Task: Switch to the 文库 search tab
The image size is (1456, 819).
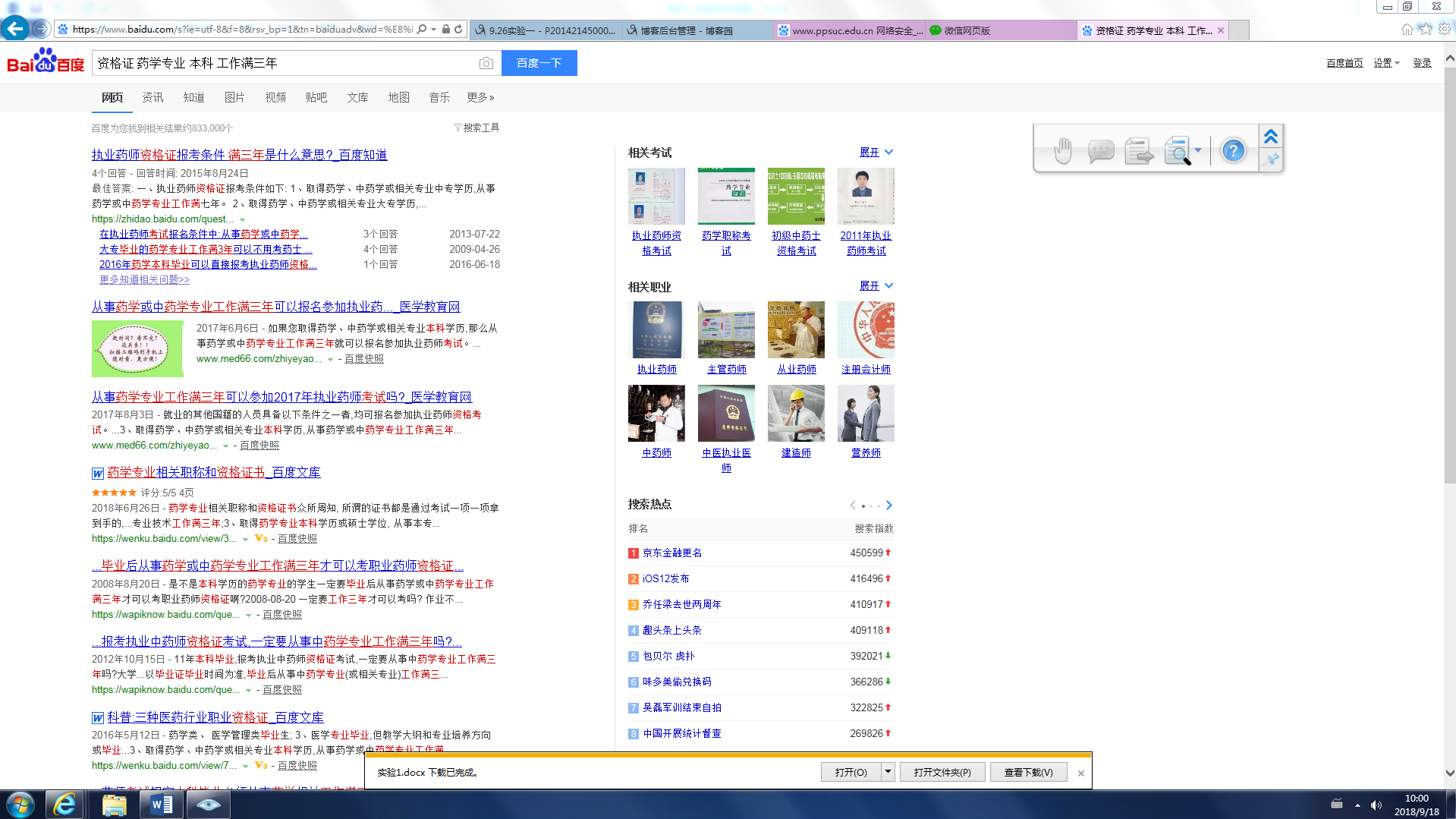Action: [x=357, y=97]
